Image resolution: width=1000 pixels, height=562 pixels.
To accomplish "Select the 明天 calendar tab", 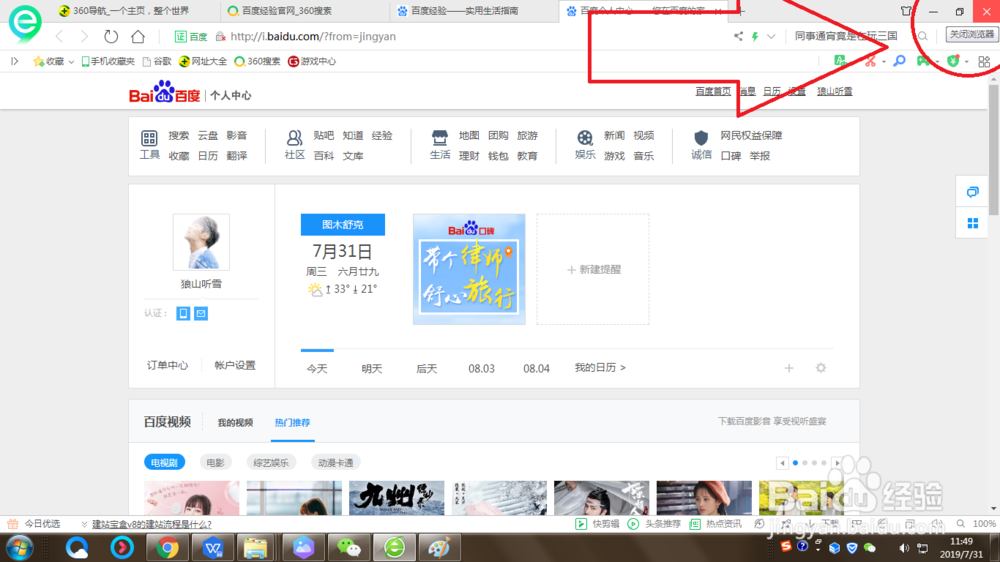I will tap(372, 369).
